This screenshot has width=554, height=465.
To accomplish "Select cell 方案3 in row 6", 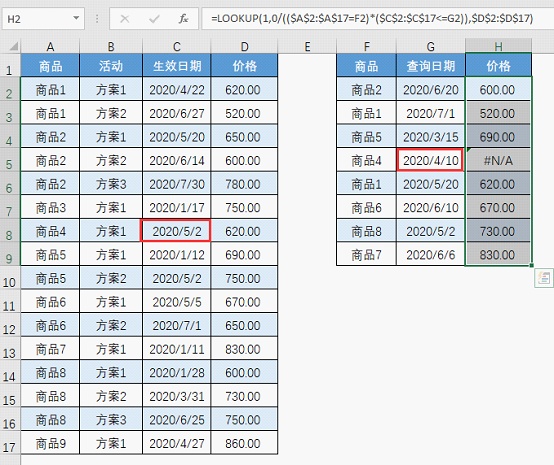I will click(x=111, y=184).
